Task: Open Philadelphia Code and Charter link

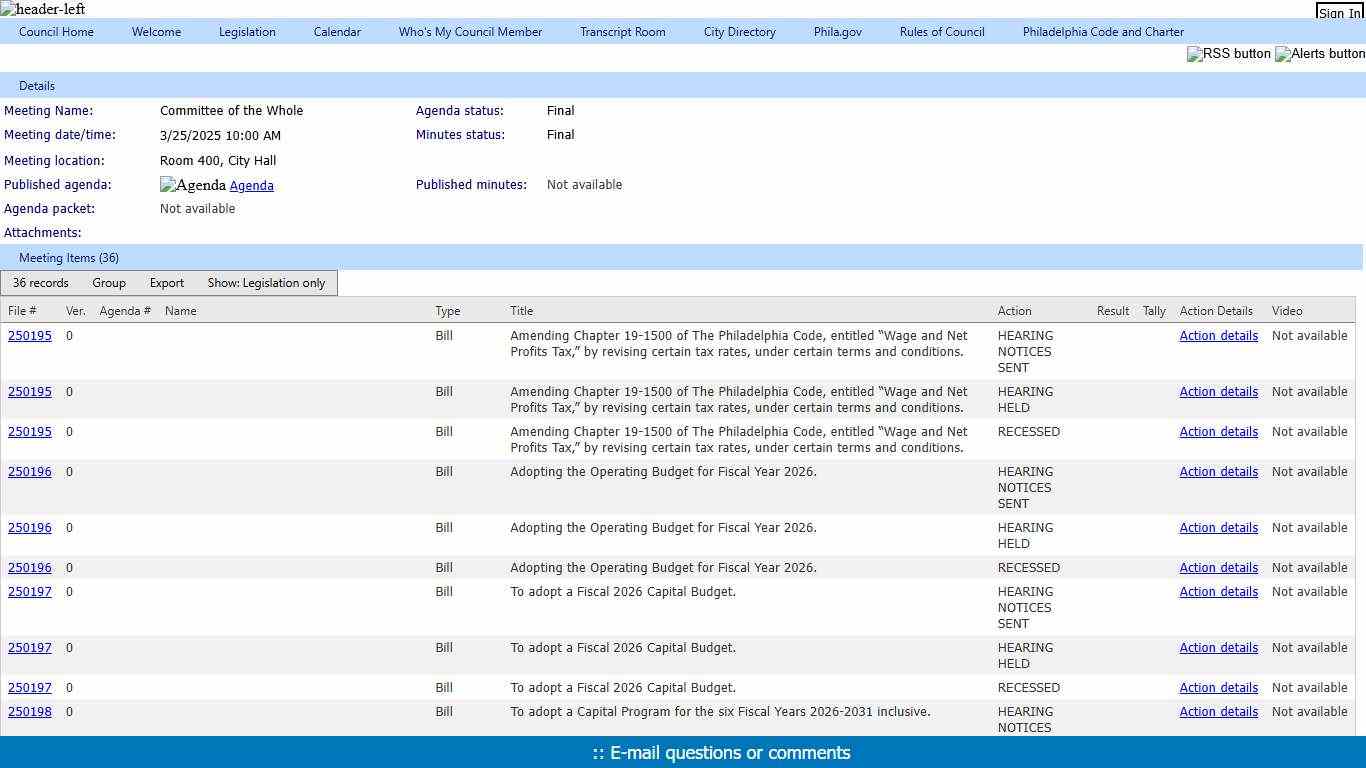Action: click(x=1102, y=32)
